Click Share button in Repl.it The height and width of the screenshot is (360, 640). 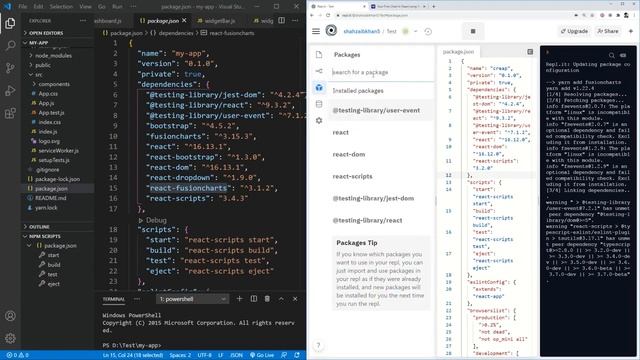tap(608, 31)
